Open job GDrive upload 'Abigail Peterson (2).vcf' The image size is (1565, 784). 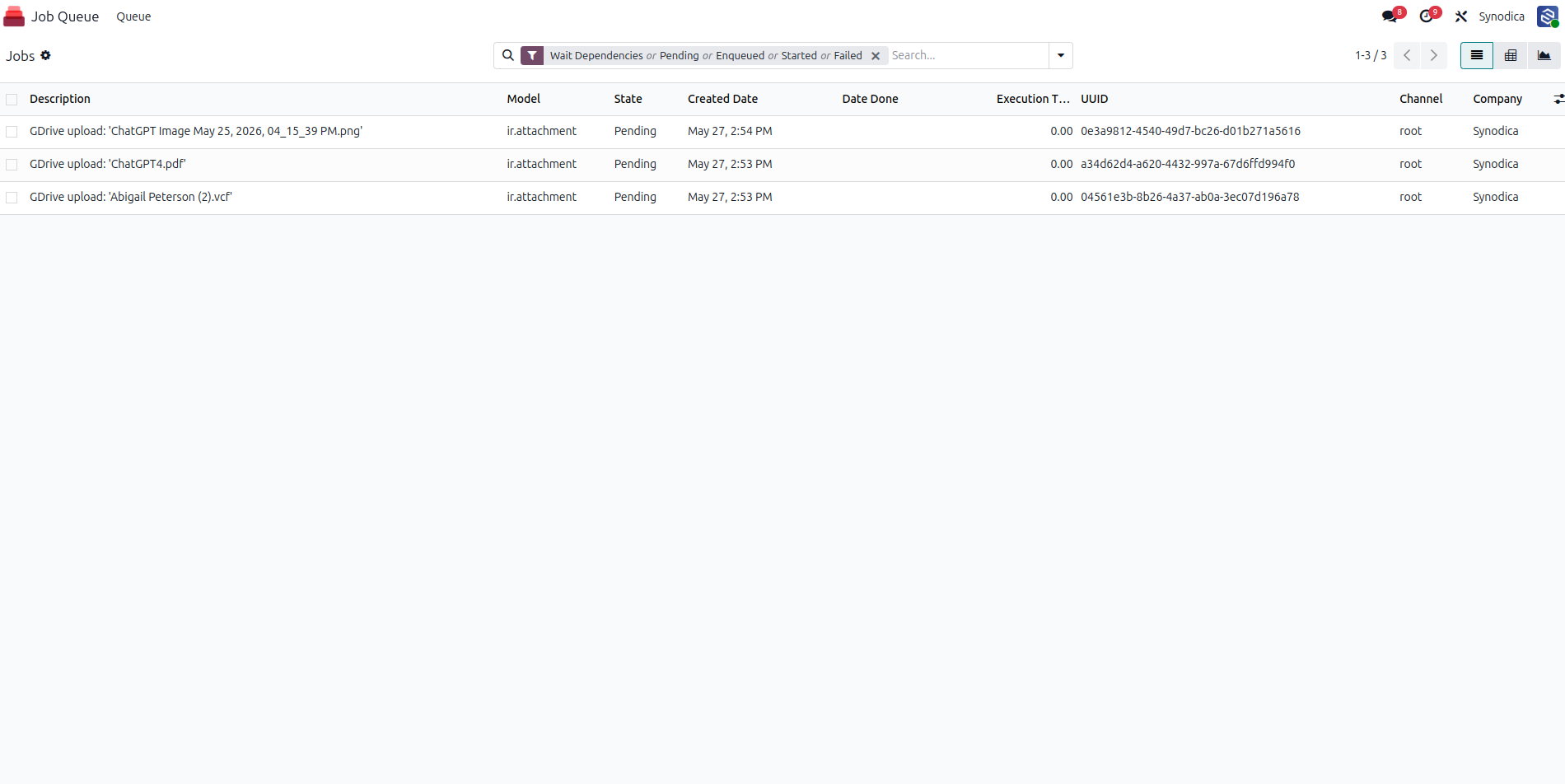tap(131, 197)
